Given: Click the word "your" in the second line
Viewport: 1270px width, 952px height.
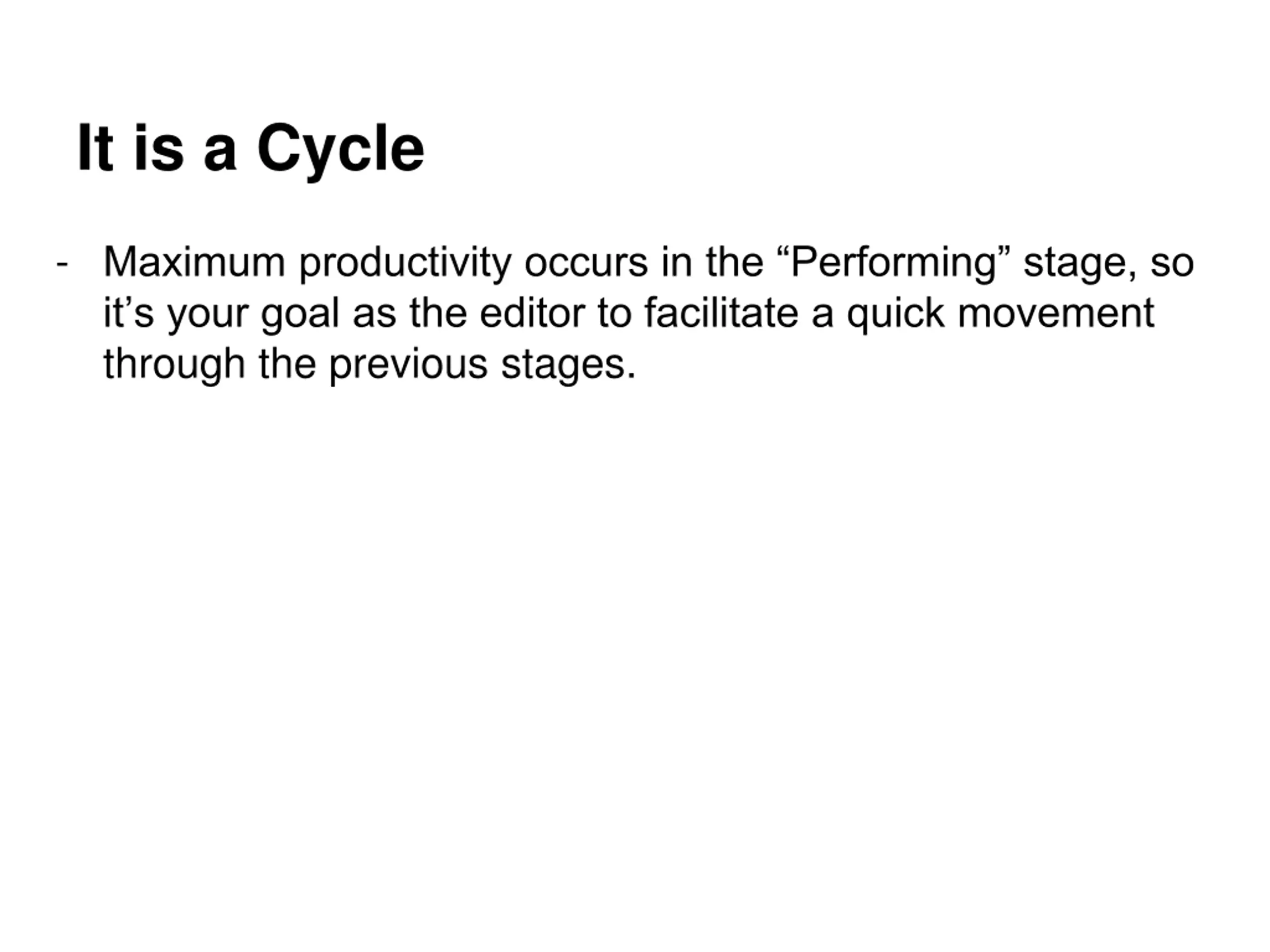Looking at the screenshot, I should (207, 314).
